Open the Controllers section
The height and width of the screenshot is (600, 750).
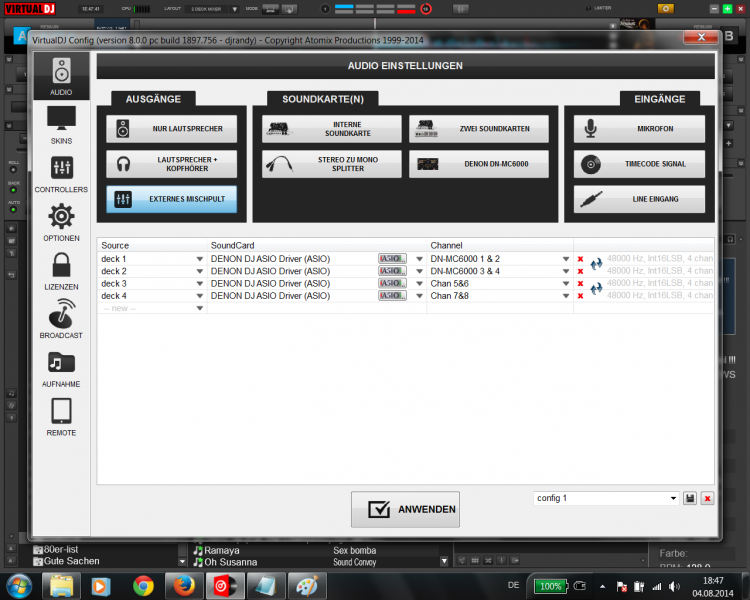point(61,174)
